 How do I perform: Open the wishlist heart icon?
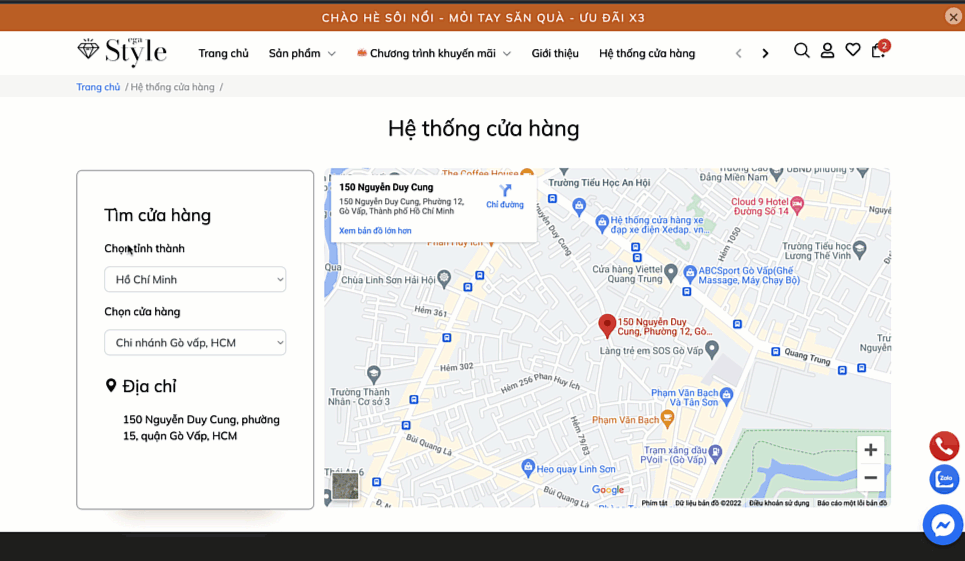[852, 50]
